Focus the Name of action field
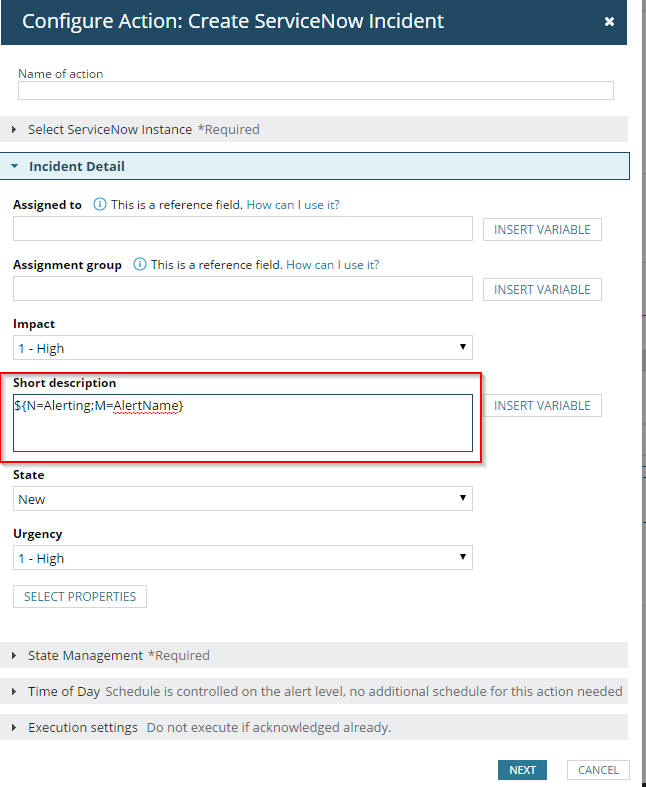Viewport: 646px width, 787px height. coord(315,91)
